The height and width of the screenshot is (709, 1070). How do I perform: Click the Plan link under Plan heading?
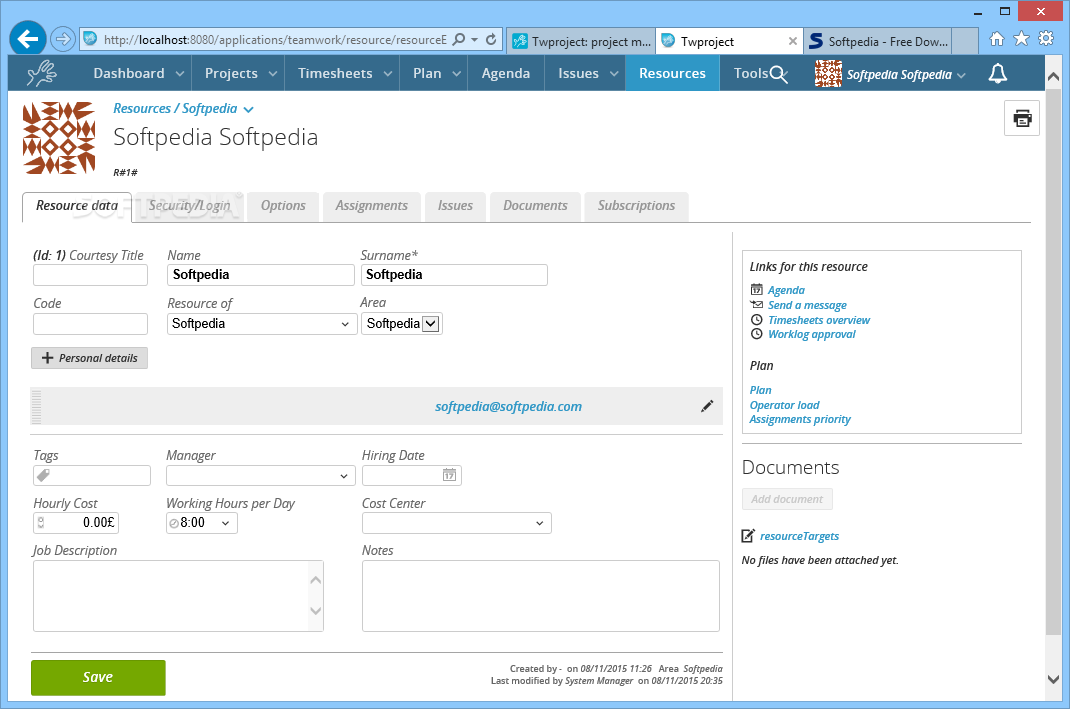pyautogui.click(x=760, y=390)
